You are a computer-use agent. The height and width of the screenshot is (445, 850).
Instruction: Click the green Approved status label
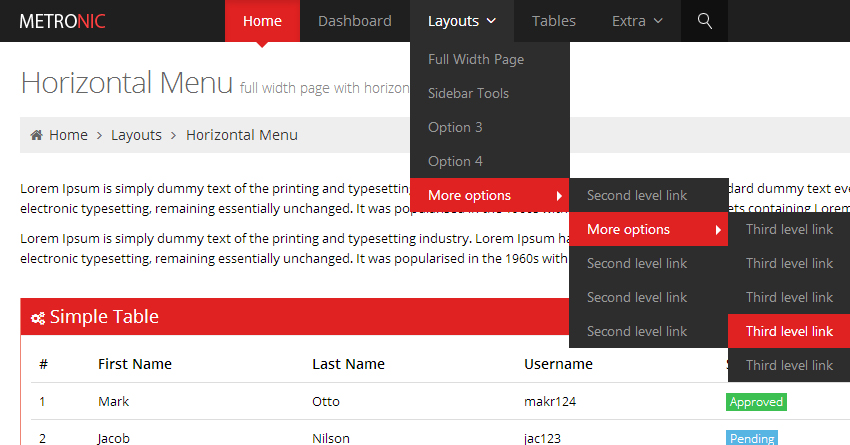pyautogui.click(x=756, y=402)
